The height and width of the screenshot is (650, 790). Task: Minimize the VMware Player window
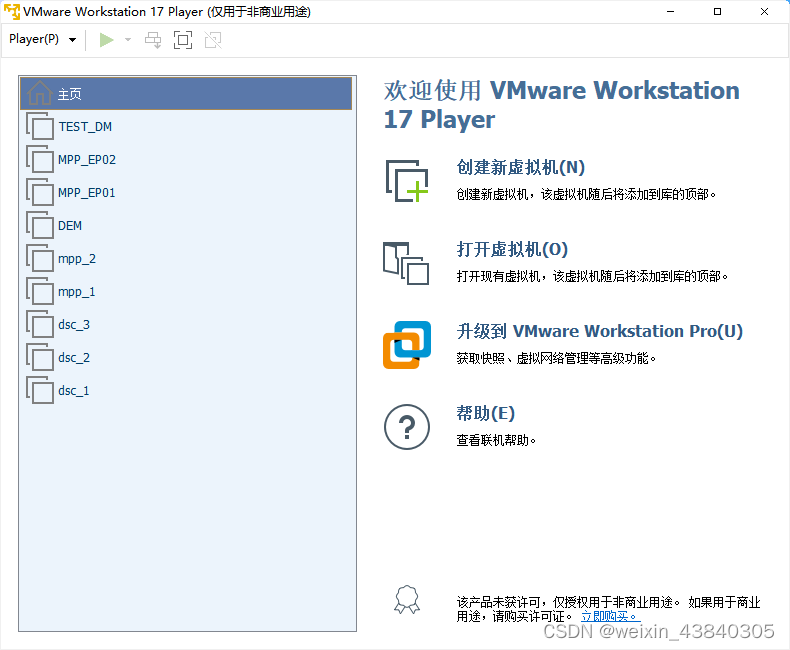671,12
